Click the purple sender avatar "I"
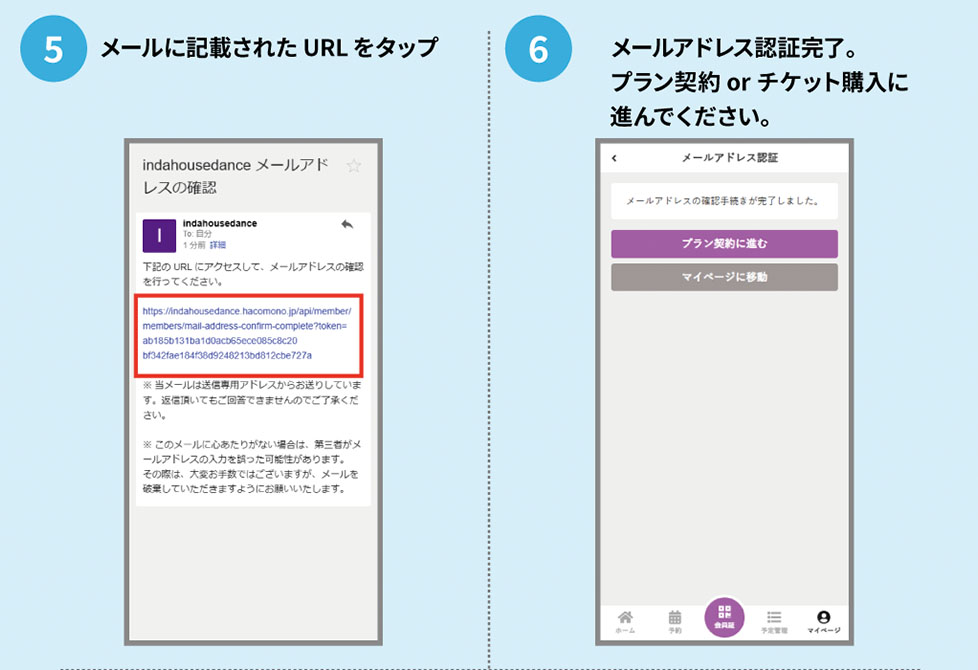This screenshot has width=978, height=670. [159, 235]
